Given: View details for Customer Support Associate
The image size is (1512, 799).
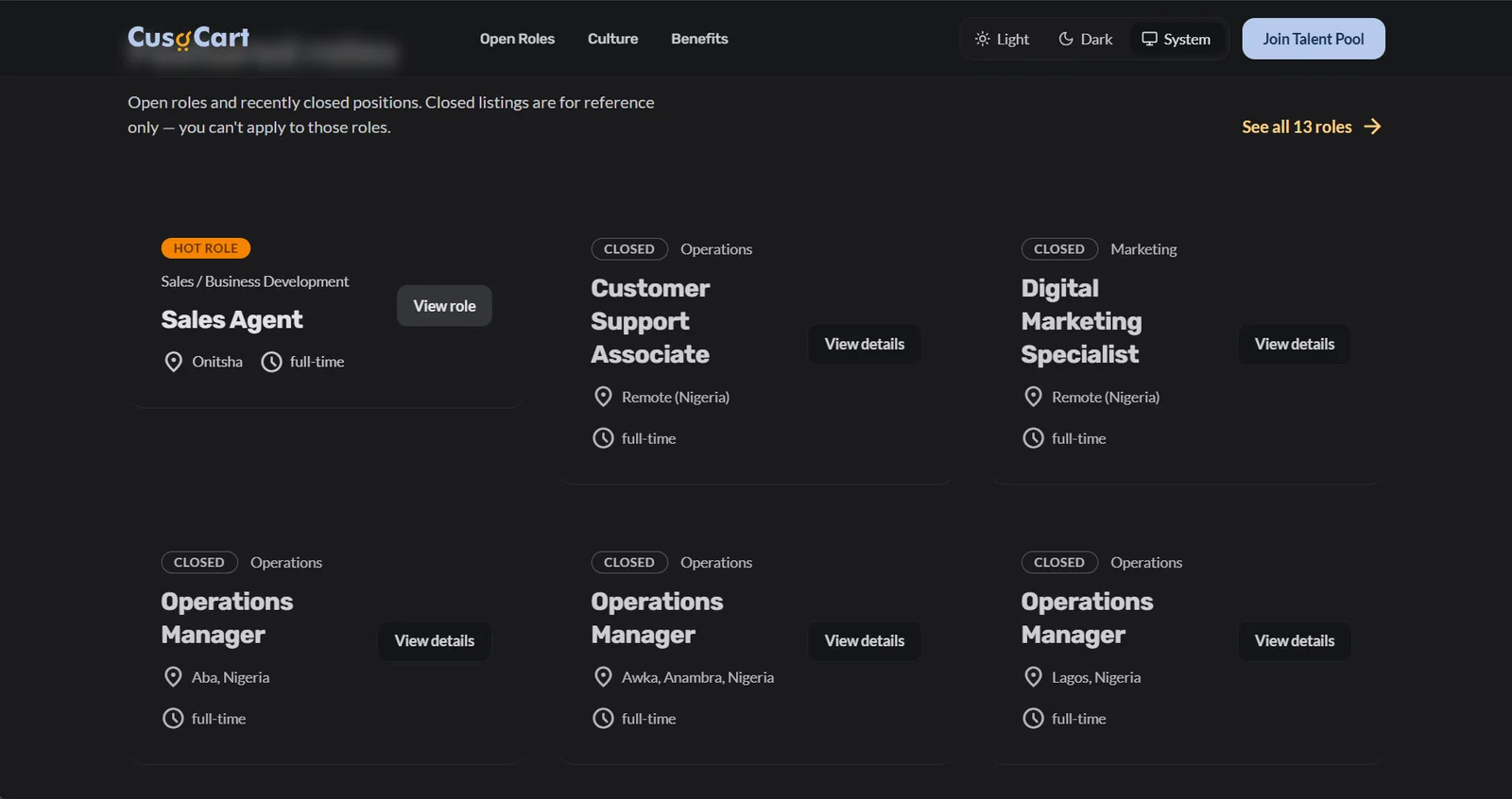Looking at the screenshot, I should [865, 345].
